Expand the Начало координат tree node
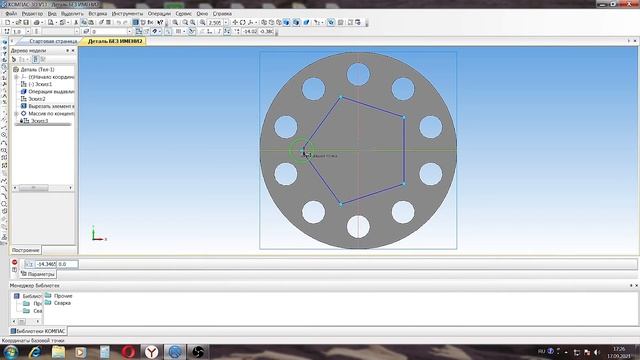Viewport: 640px width, 360px height. (16, 77)
